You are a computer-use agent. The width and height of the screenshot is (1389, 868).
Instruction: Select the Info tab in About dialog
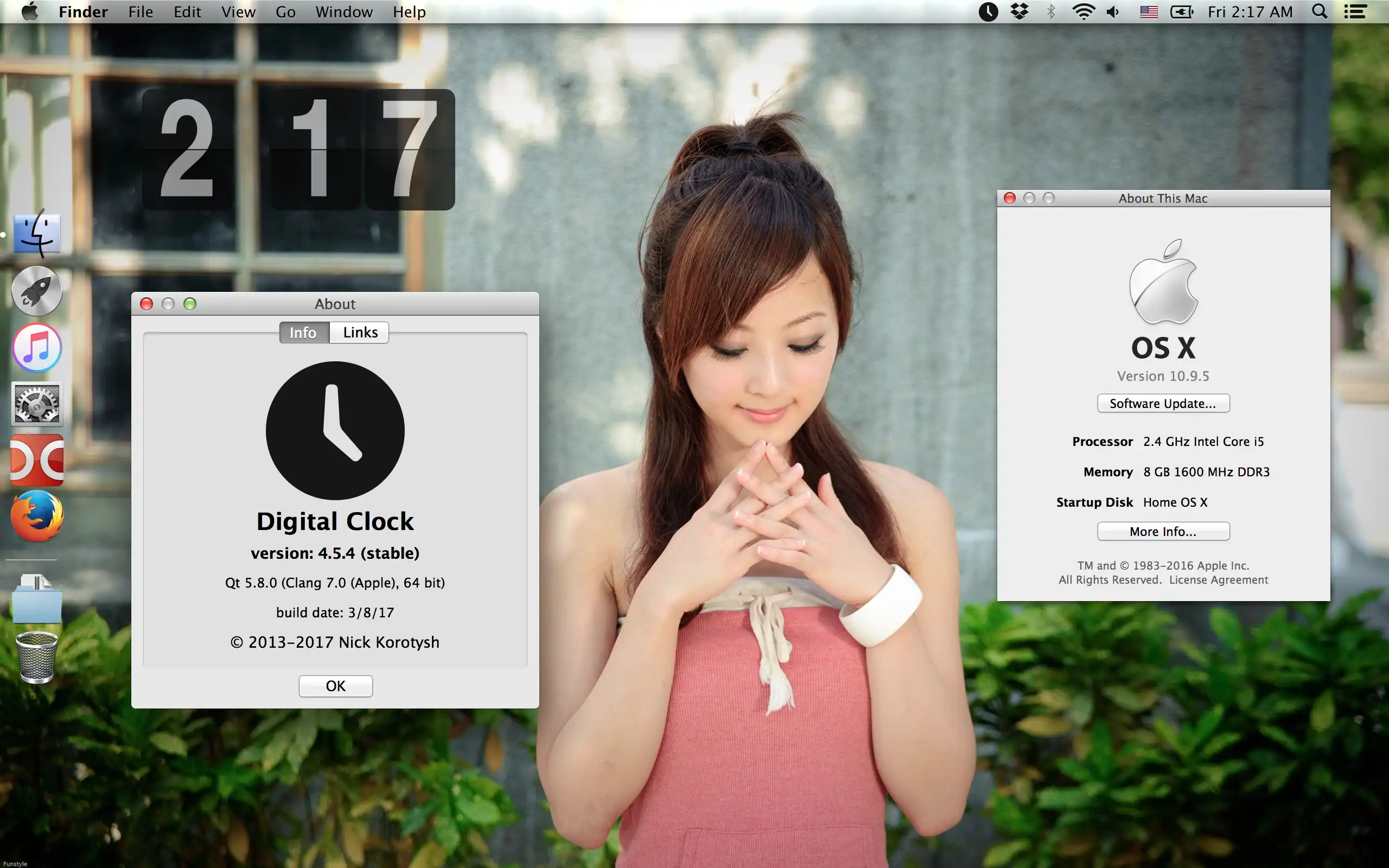[x=302, y=332]
